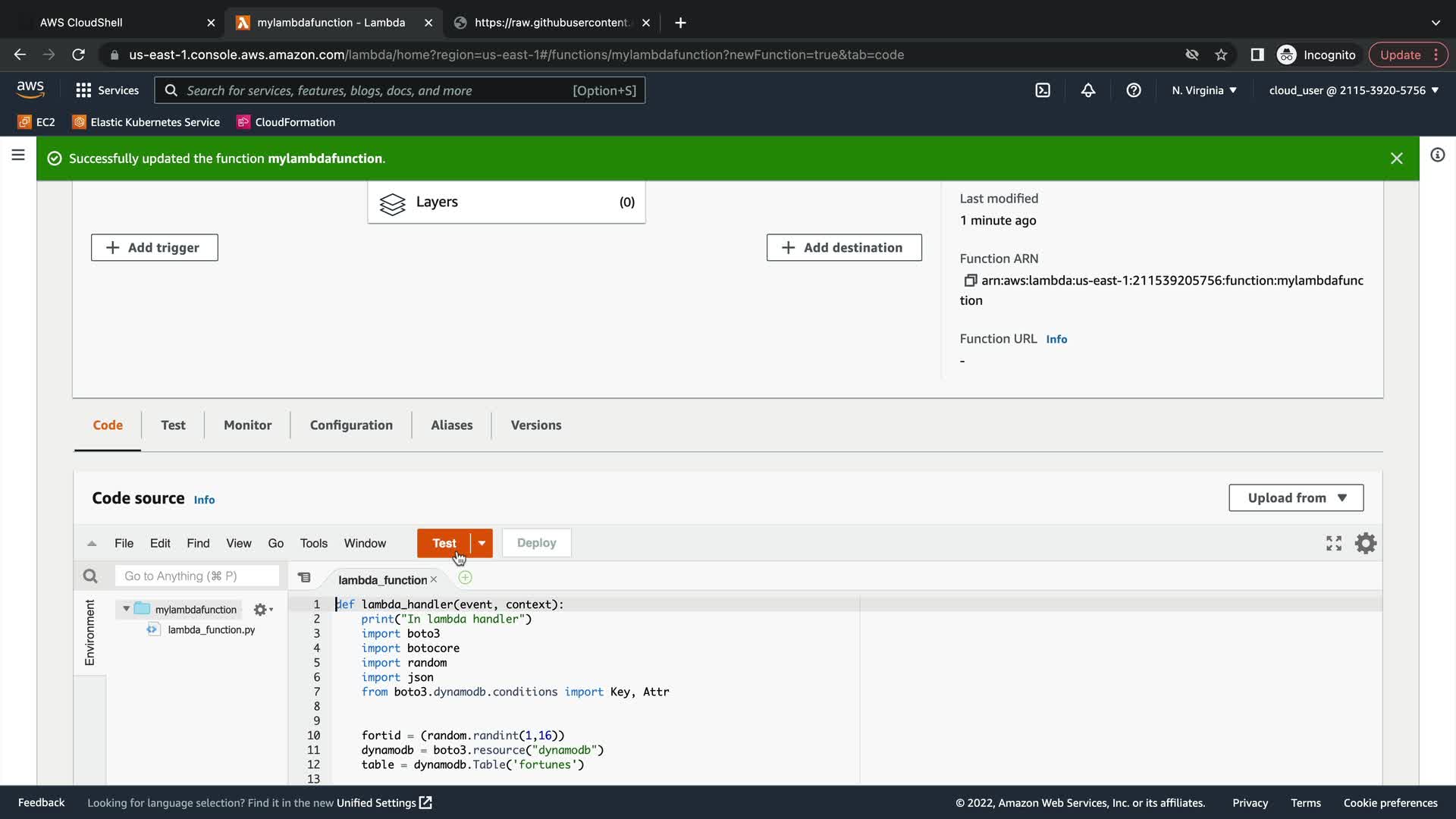Expand the Upload from dropdown
This screenshot has width=1456, height=819.
point(1296,498)
